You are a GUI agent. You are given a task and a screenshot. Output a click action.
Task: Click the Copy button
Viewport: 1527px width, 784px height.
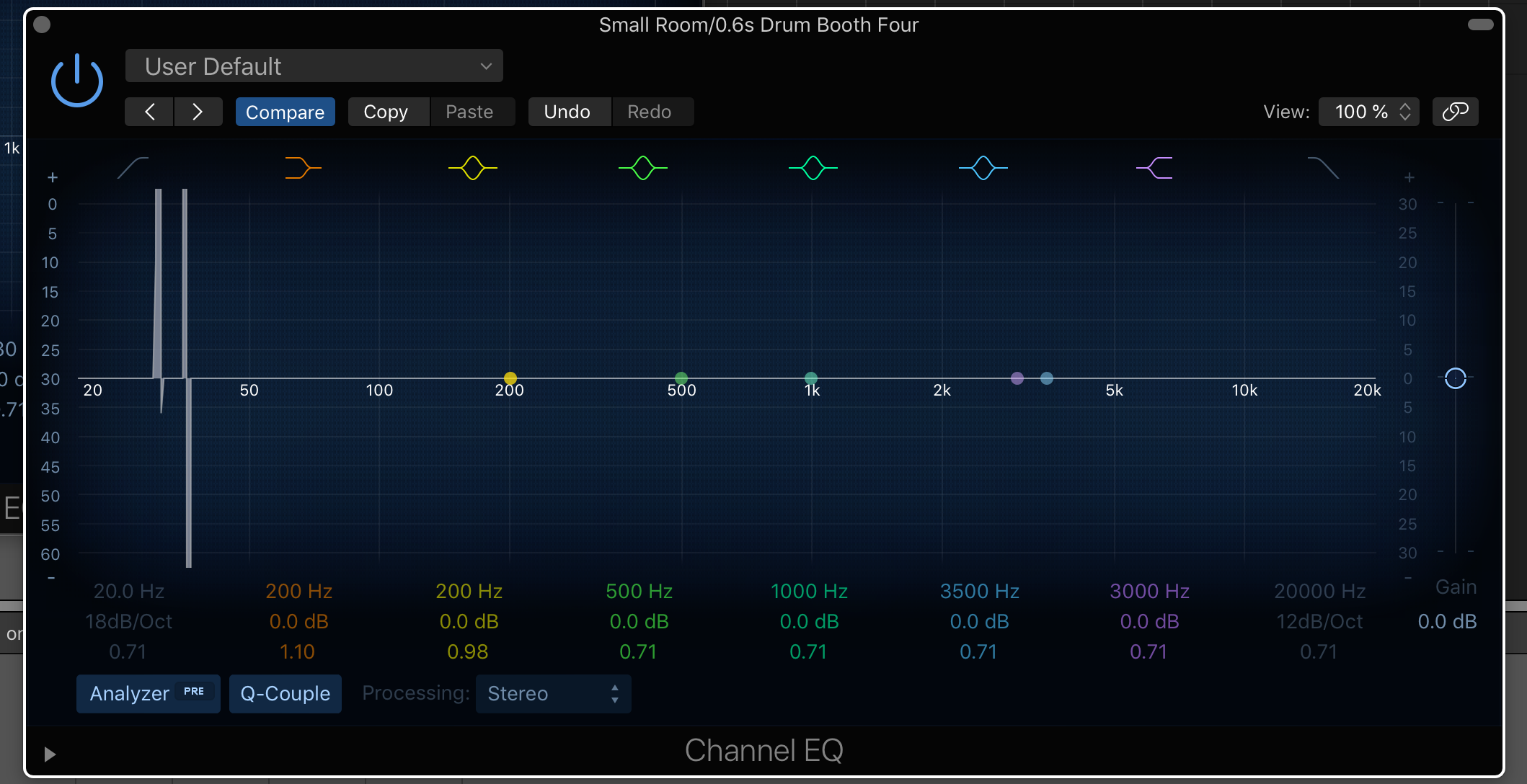(386, 112)
